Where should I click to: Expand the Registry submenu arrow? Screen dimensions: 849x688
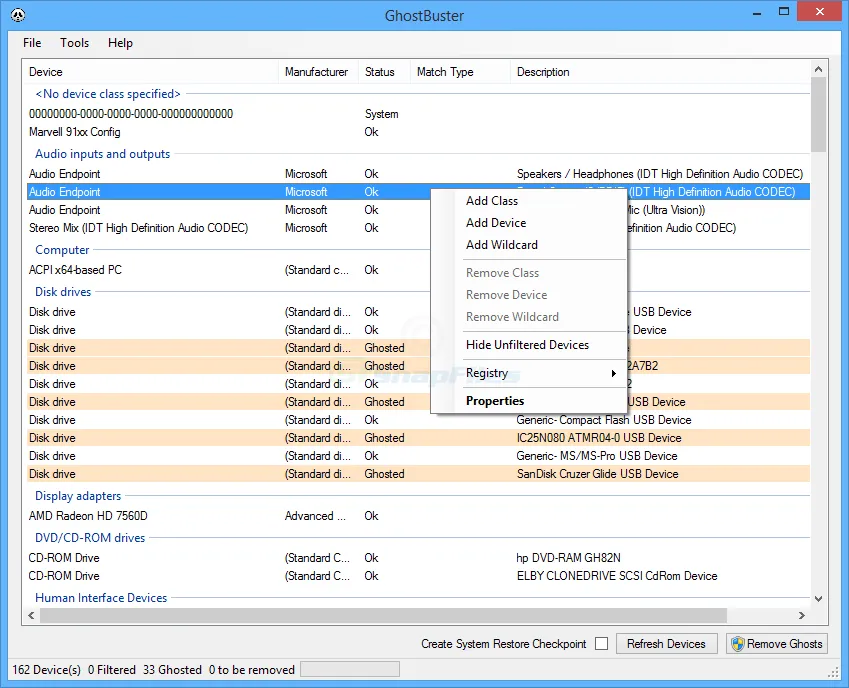613,374
